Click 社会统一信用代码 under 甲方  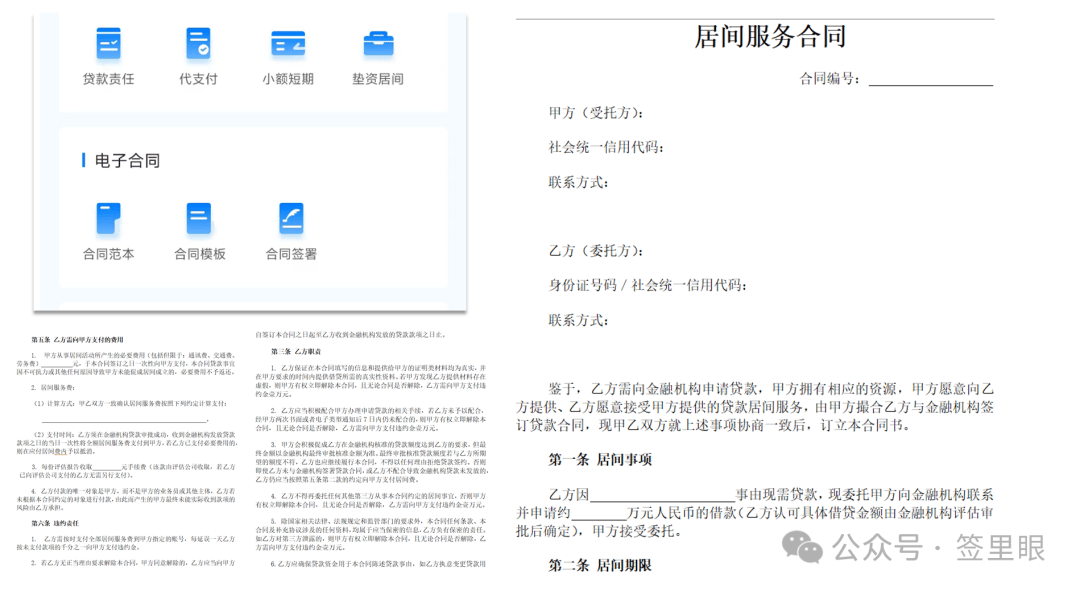click(x=606, y=147)
